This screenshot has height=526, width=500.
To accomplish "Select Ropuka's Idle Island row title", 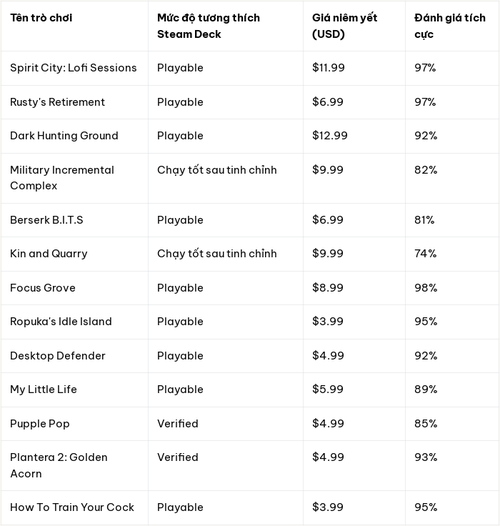I will [x=61, y=321].
